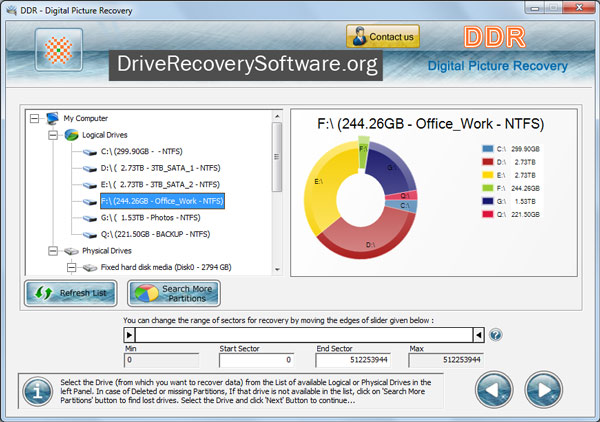600x422 pixels.
Task: Click the slider's right edge handle
Action: [478, 335]
